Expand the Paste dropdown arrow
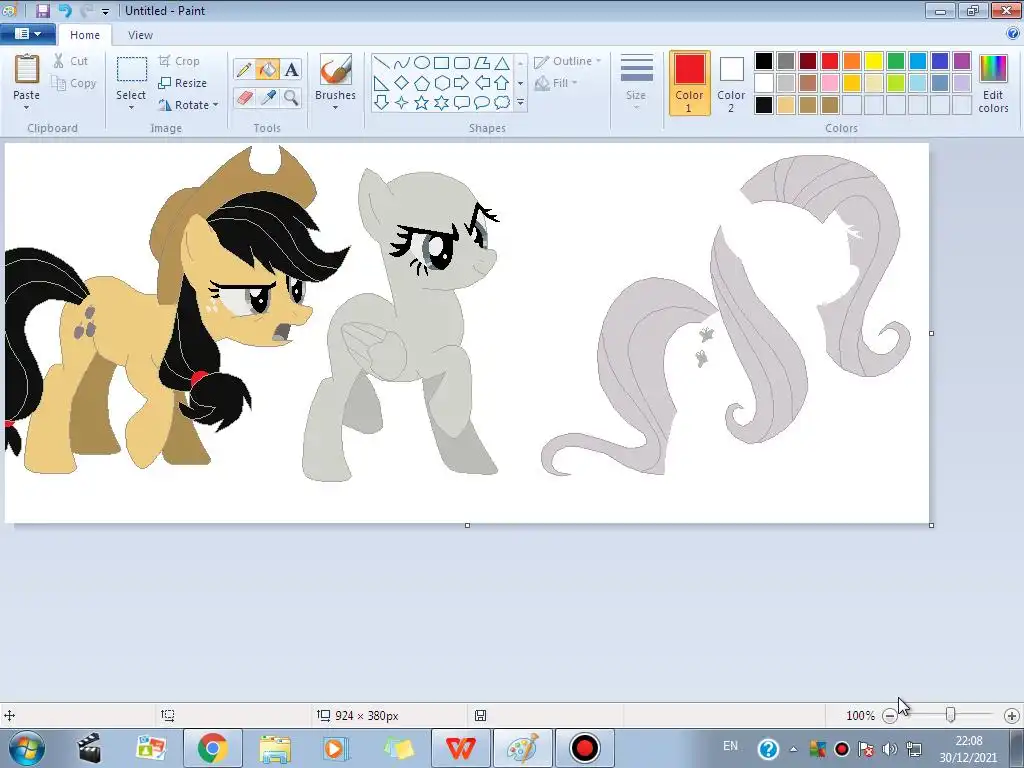This screenshot has width=1024, height=768. [x=26, y=107]
